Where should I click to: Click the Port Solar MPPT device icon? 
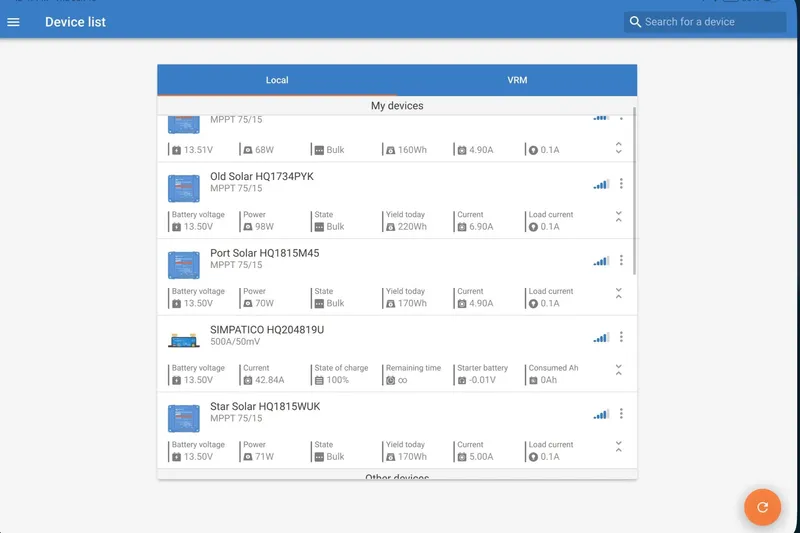183,264
